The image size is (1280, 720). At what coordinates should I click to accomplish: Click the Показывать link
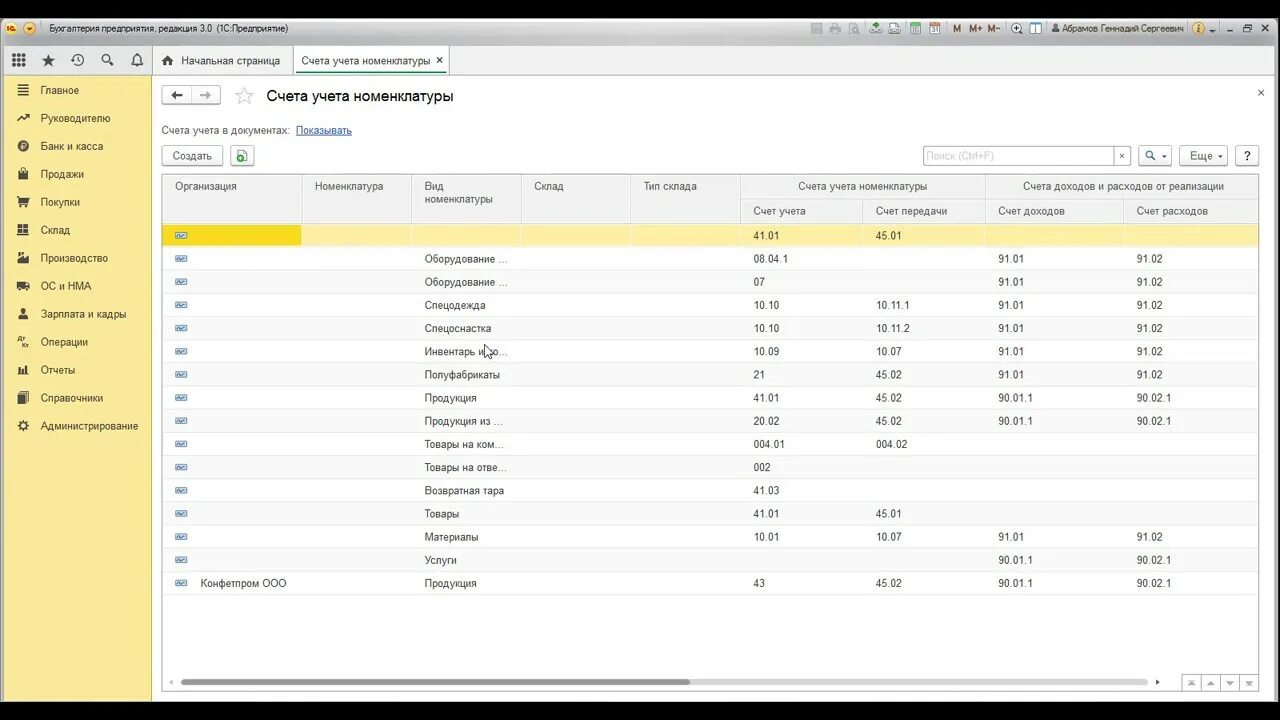tap(323, 130)
